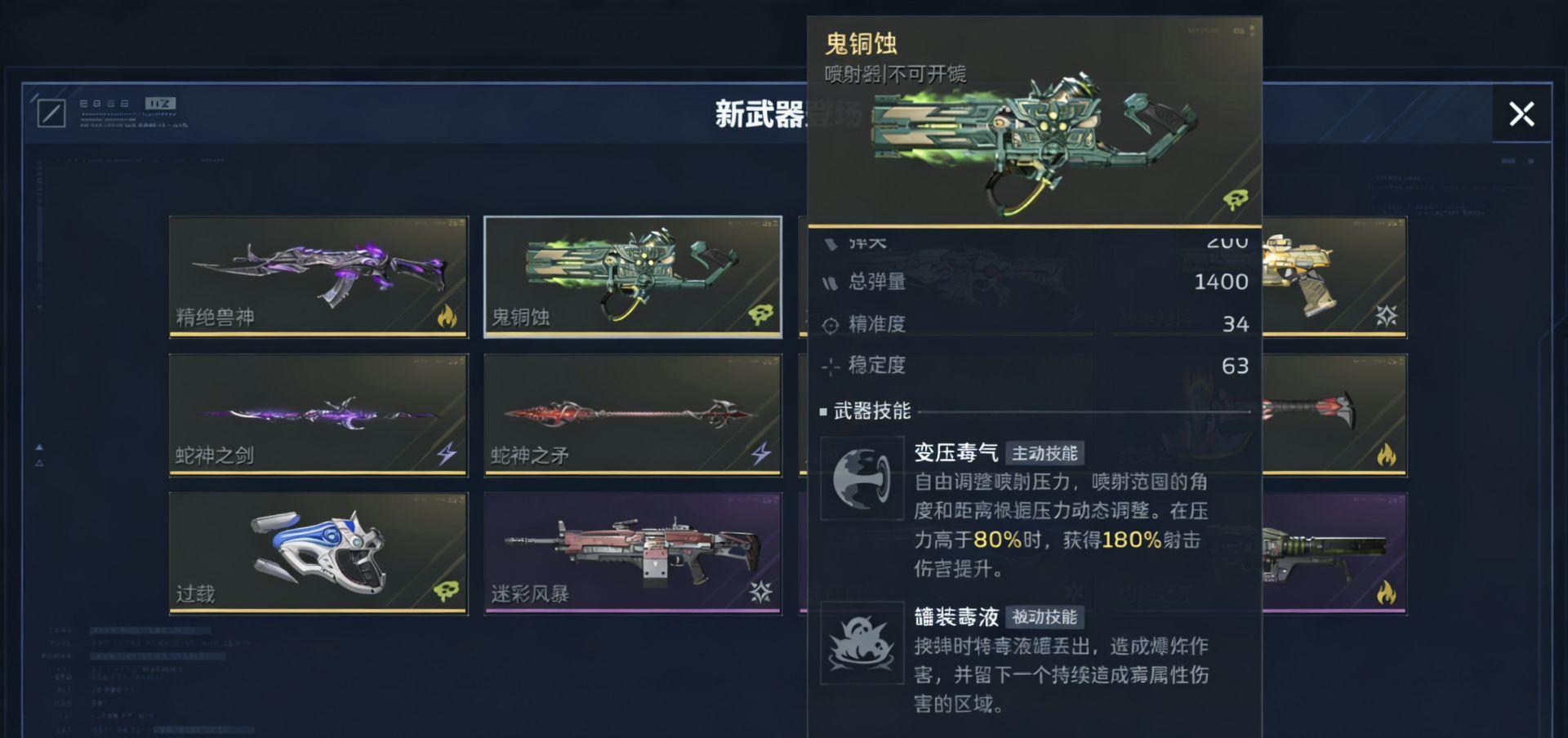This screenshot has height=738, width=1568.
Task: Click the 主动技能 tag label
Action: [x=1045, y=453]
